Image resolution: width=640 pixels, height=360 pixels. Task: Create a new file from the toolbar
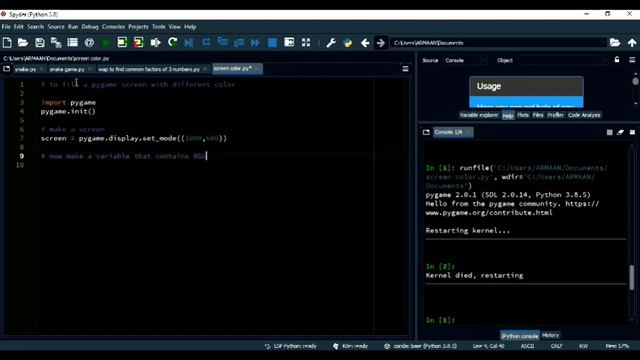(7, 42)
